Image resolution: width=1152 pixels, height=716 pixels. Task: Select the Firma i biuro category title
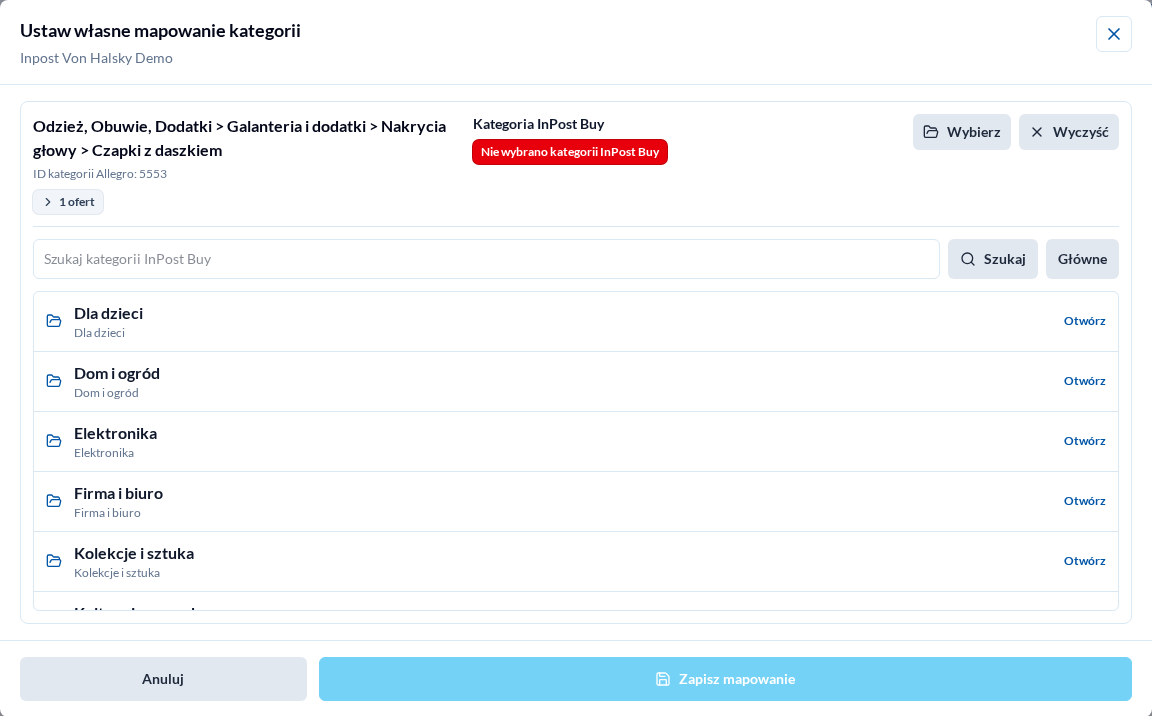coord(118,493)
